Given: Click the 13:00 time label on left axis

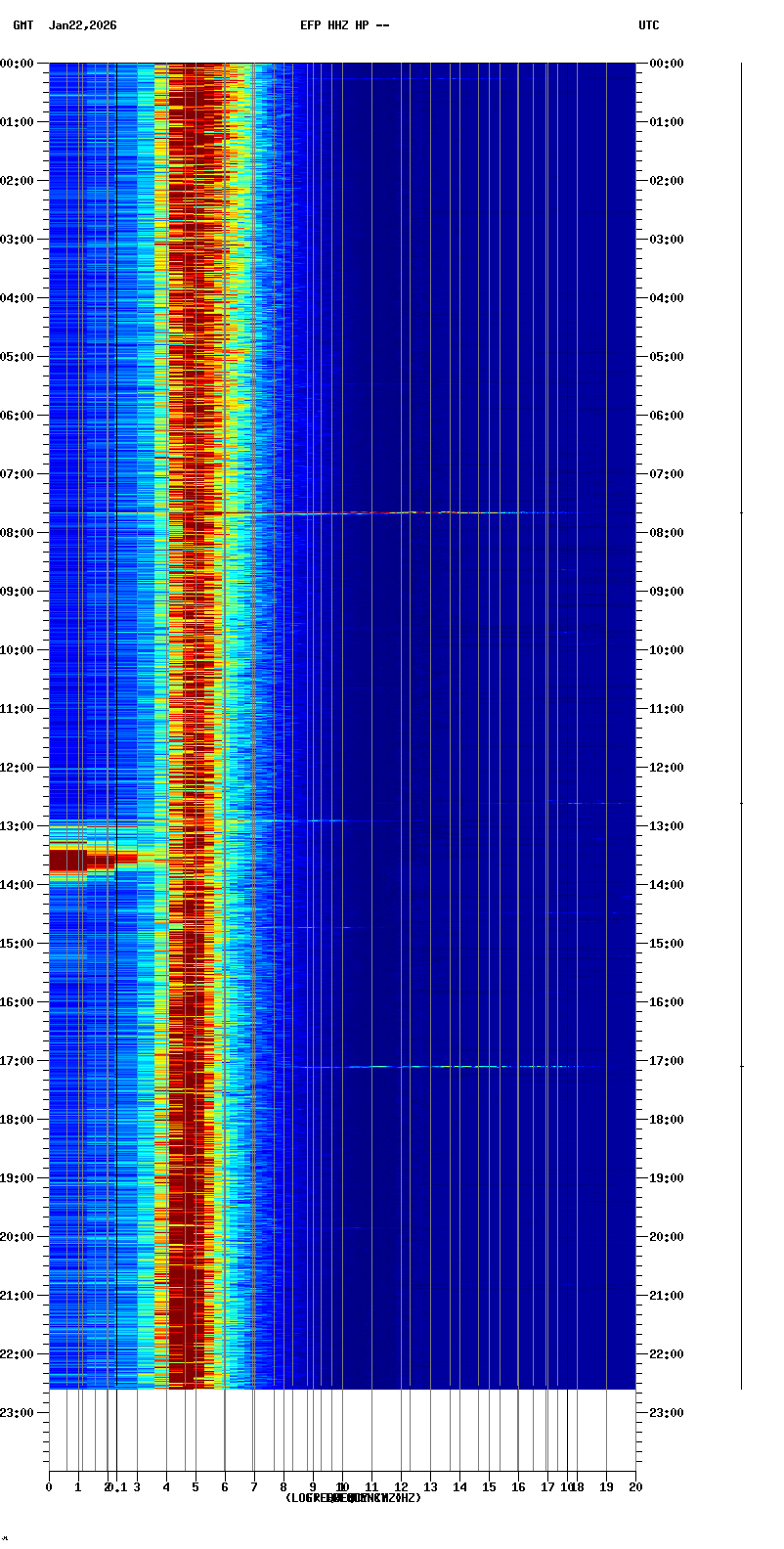Looking at the screenshot, I should coord(18,826).
